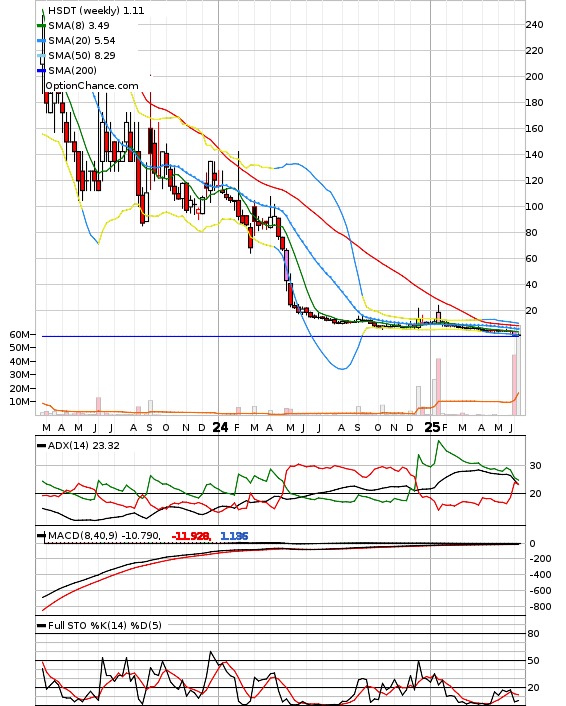Viewport: 566px width, 706px height.
Task: Click the last tall volume bar in June 2025
Action: (x=518, y=375)
